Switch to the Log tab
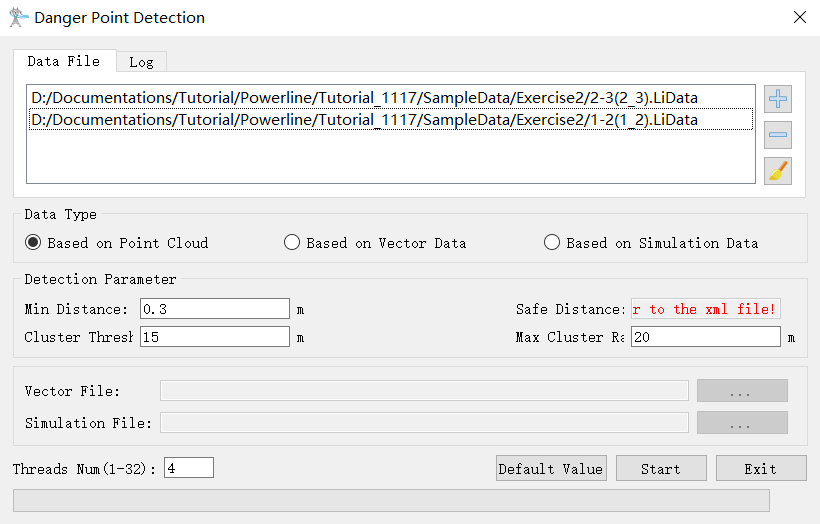Viewport: 820px width, 524px height. 141,62
